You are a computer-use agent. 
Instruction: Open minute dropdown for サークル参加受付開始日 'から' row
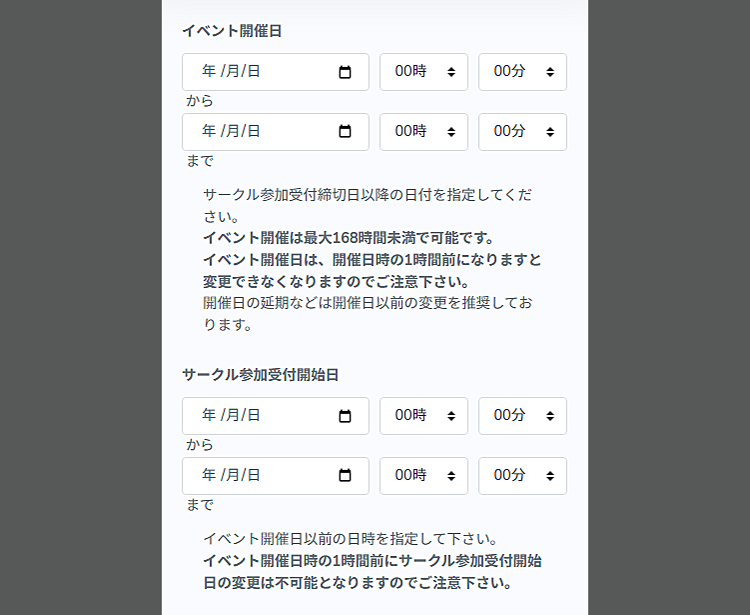(x=522, y=416)
